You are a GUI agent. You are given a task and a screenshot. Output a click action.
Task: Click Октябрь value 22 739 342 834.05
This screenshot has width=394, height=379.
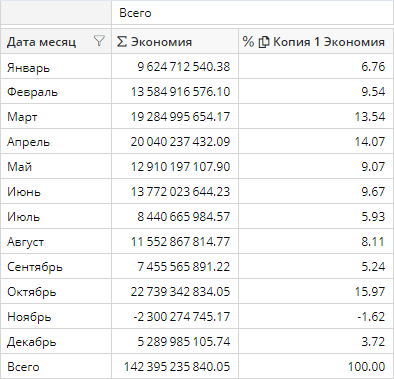click(180, 292)
